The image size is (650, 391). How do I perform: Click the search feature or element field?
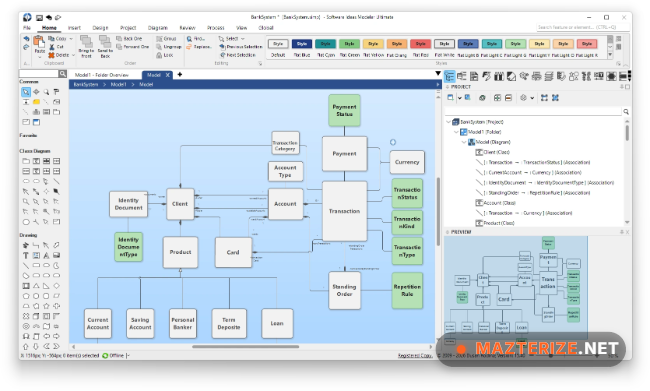[582, 27]
